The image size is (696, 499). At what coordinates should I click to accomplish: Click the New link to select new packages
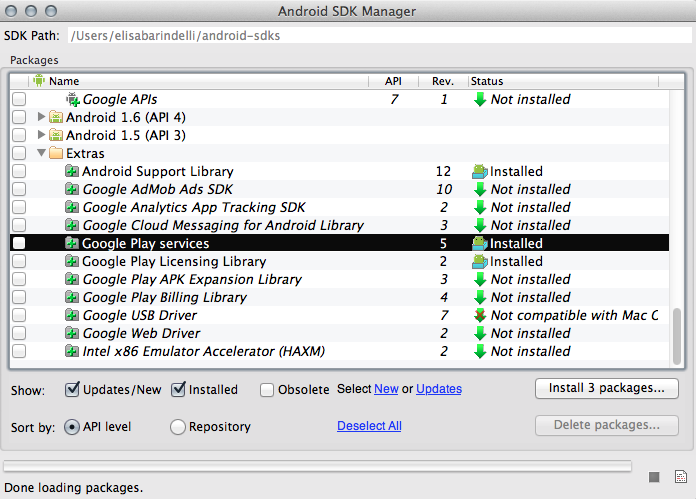(386, 389)
